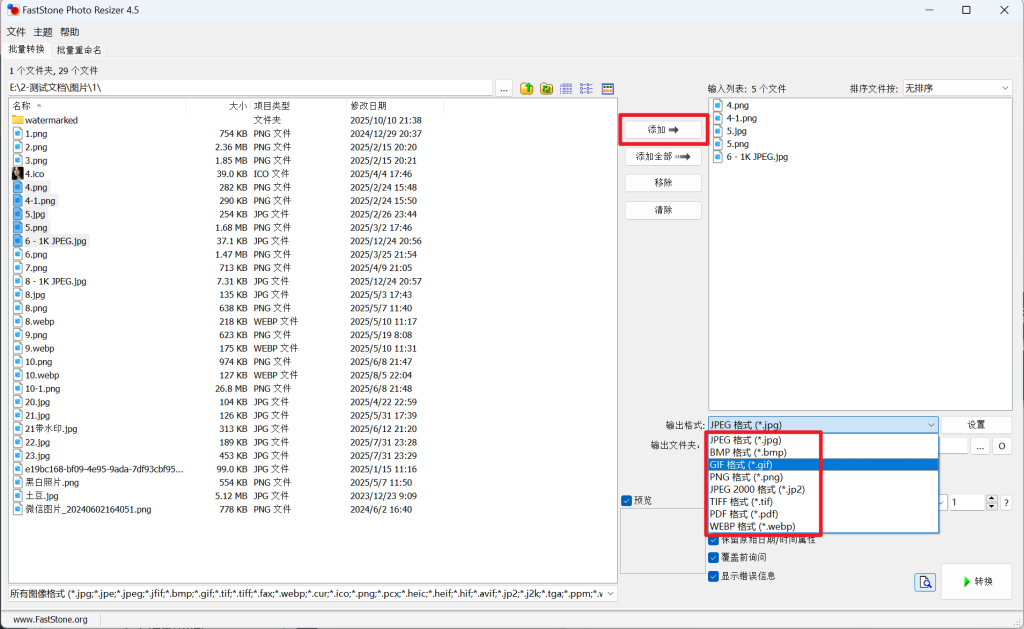
Task: Click the file icon of 10-1.png
Action: (18, 389)
